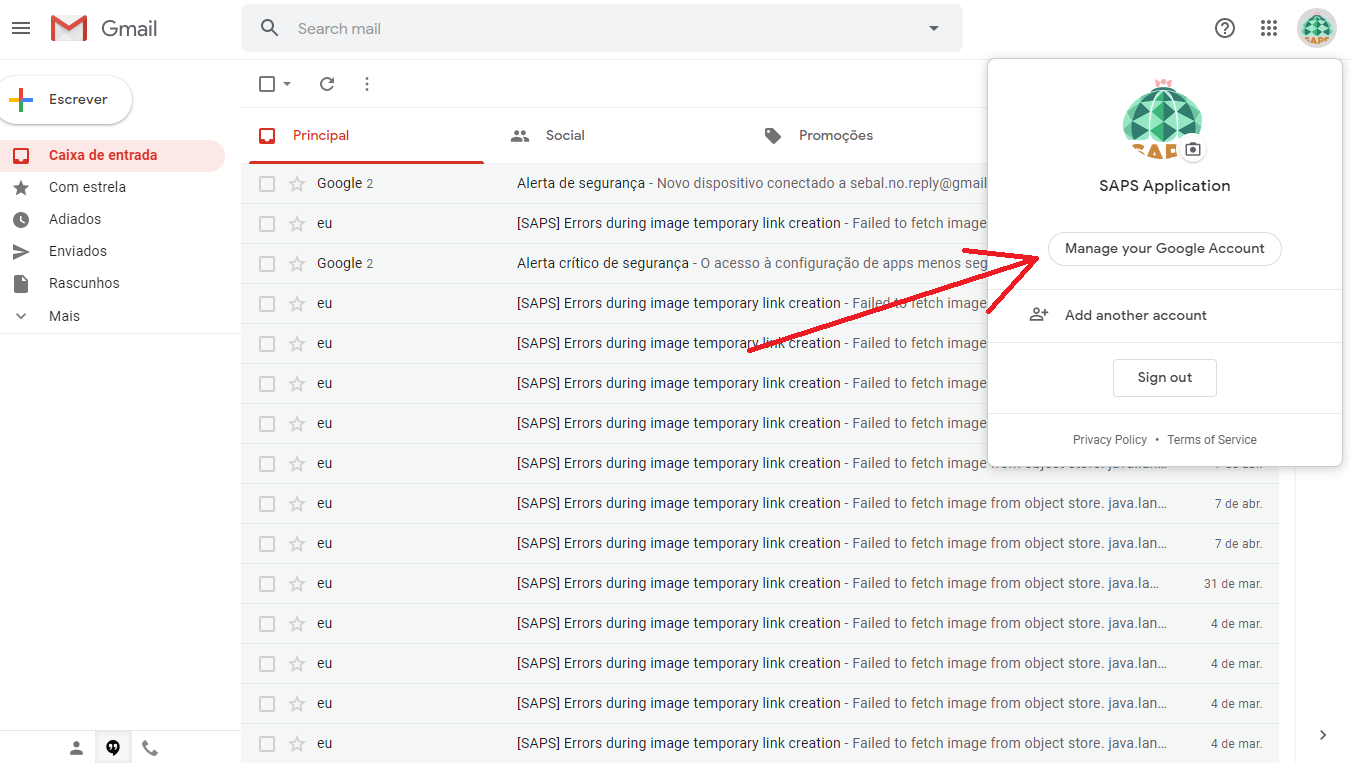Check the Alerta crítico de segurança email
The height and width of the screenshot is (764, 1351).
coord(267,263)
